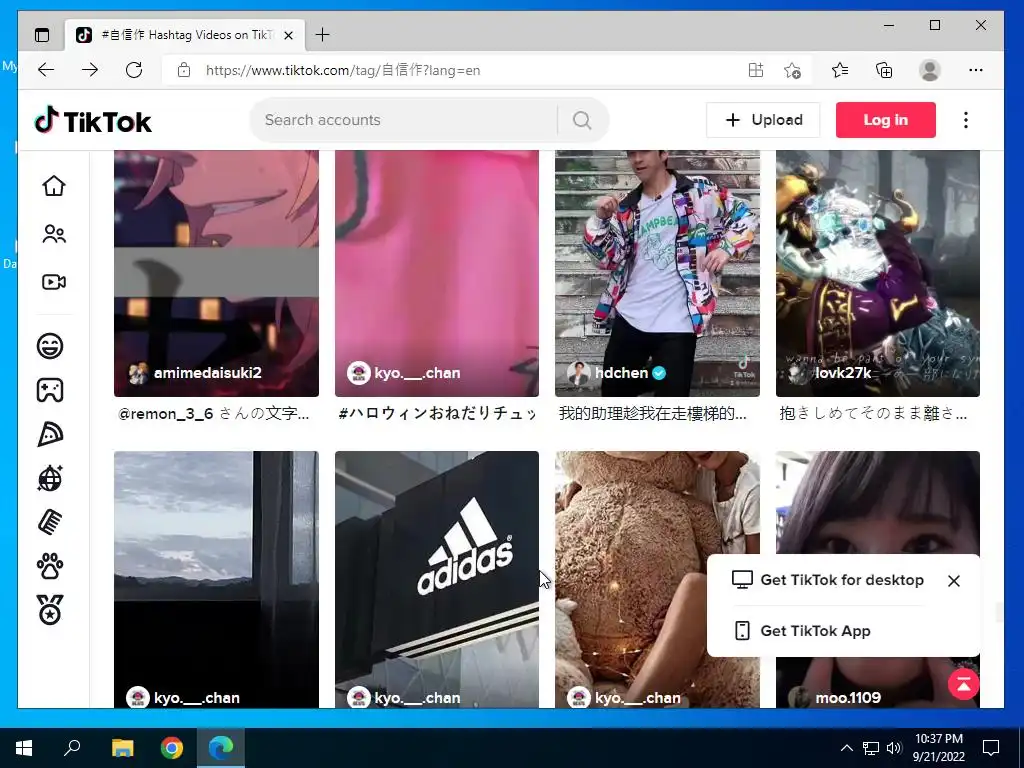Open the Home feed icon in sidebar

pos(54,185)
